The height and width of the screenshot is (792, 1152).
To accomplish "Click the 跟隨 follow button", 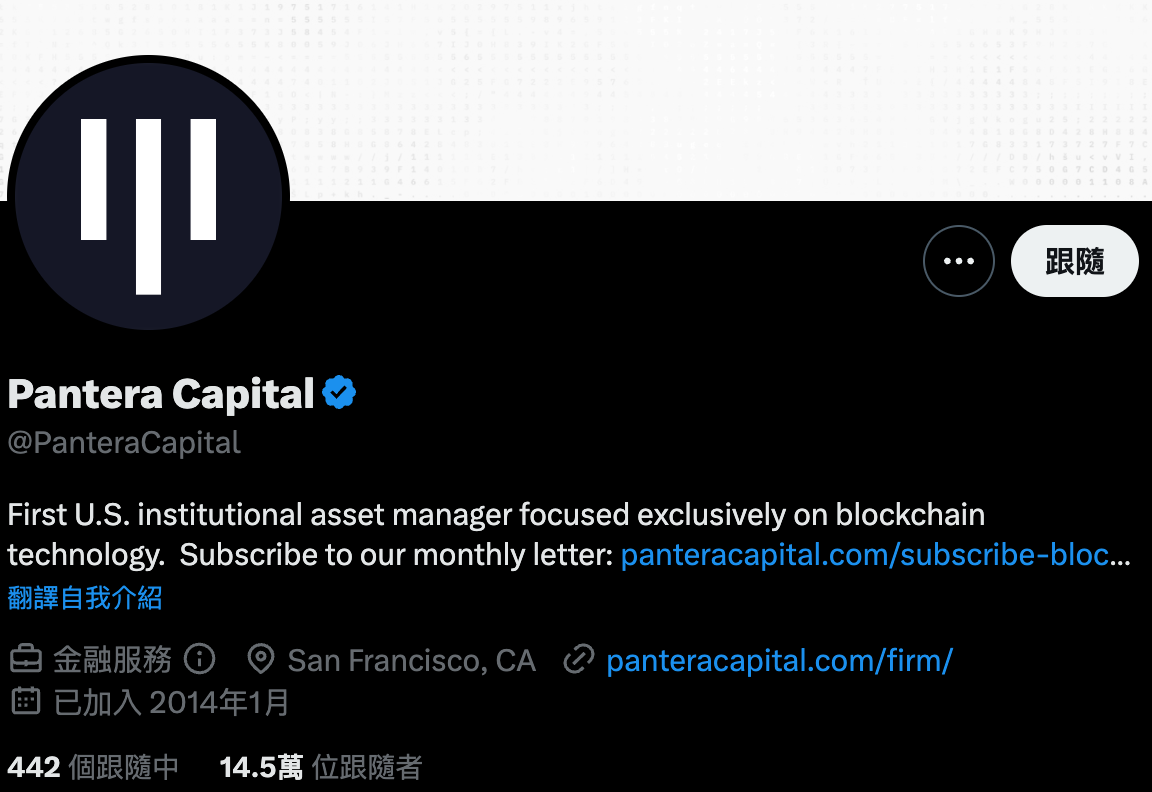I will pos(1074,261).
